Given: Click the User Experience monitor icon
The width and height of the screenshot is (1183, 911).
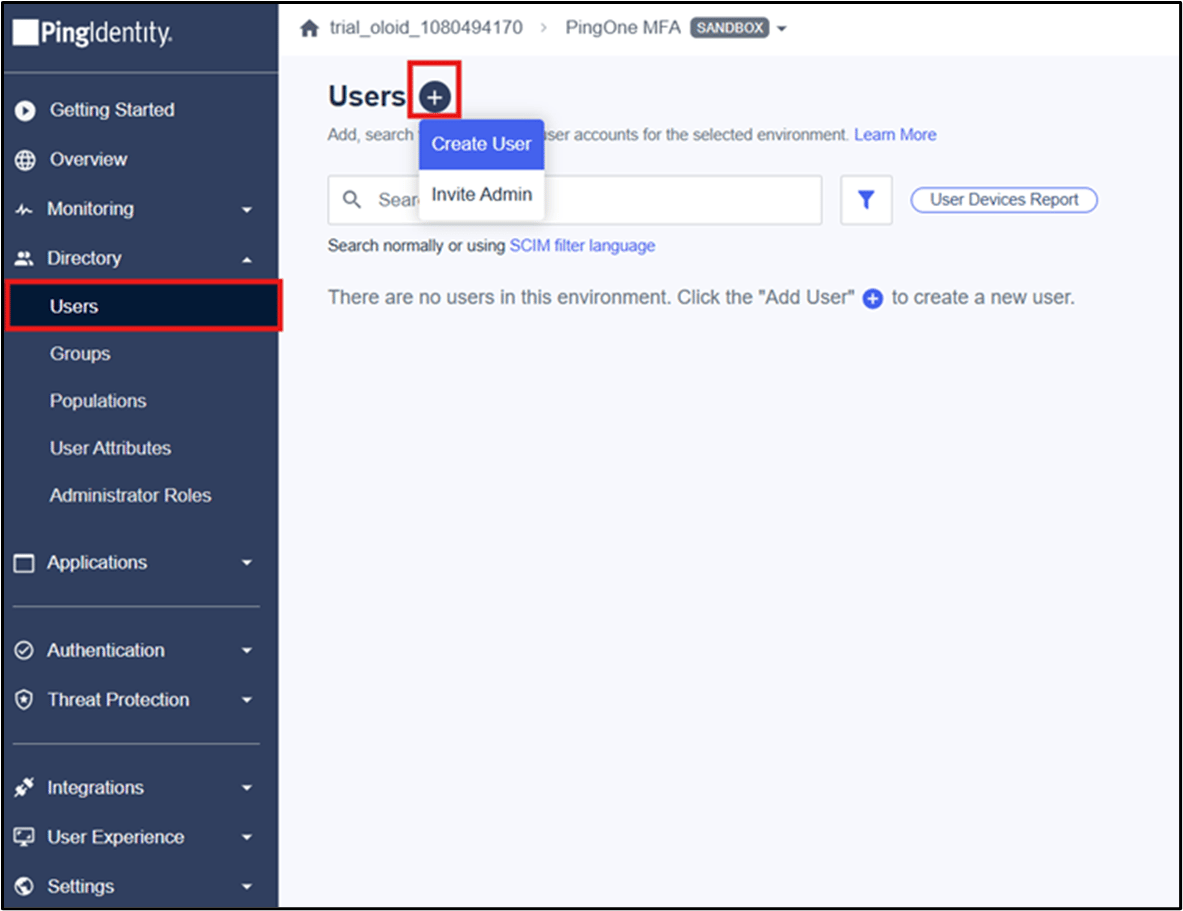Looking at the screenshot, I should pos(24,837).
